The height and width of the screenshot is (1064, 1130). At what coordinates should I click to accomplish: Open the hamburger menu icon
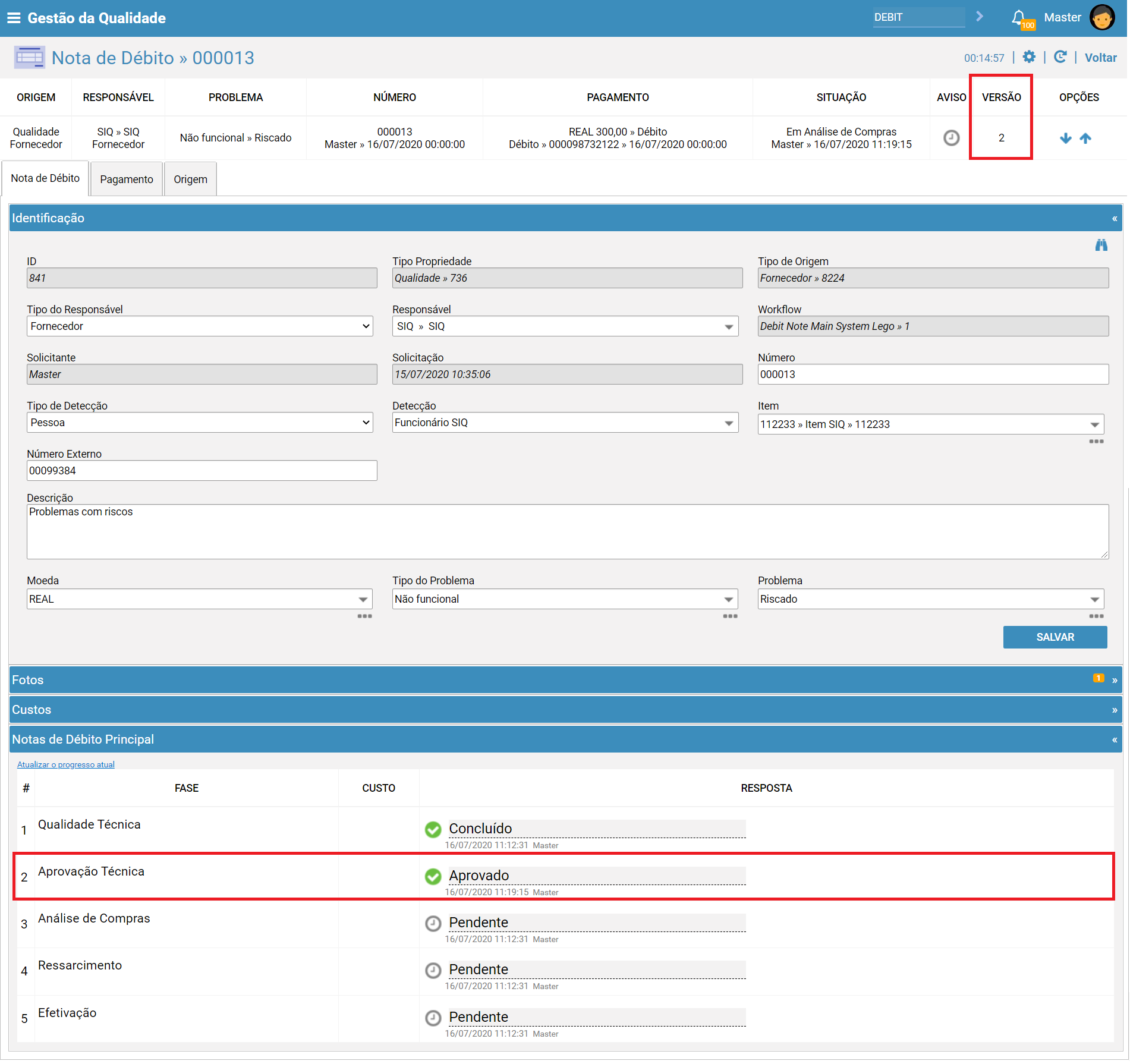pos(14,18)
